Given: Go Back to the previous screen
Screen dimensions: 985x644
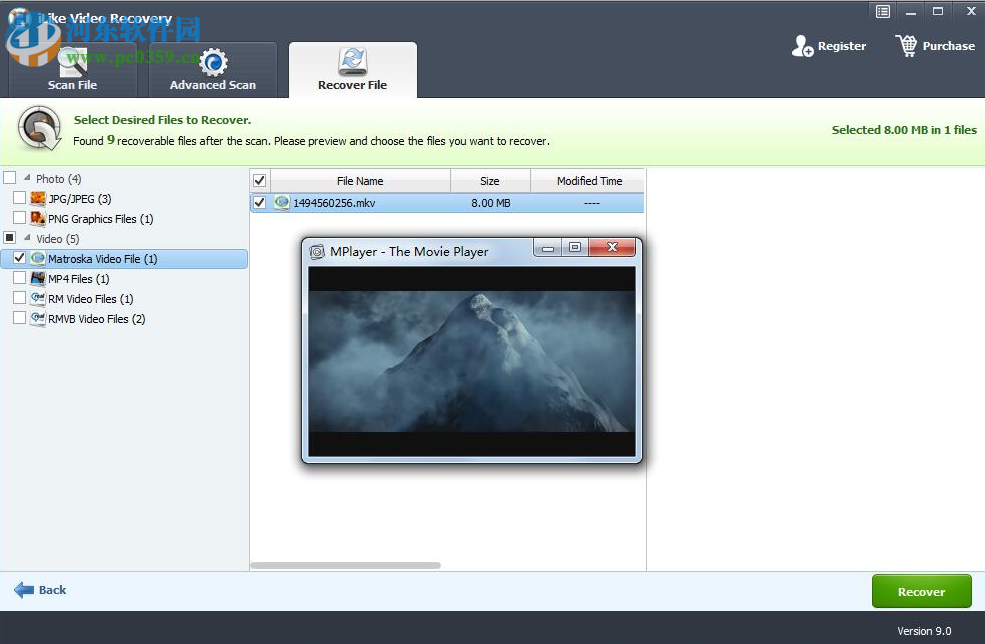Looking at the screenshot, I should [40, 590].
